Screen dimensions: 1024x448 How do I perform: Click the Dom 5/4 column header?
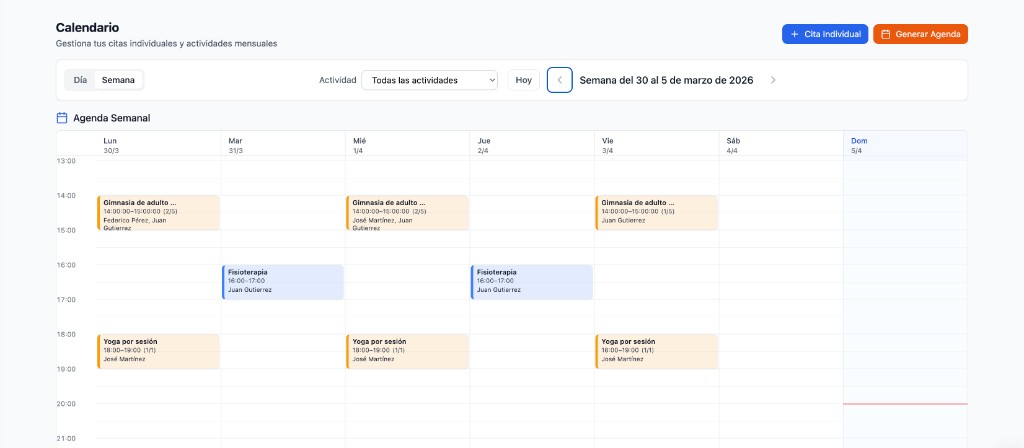(x=904, y=145)
